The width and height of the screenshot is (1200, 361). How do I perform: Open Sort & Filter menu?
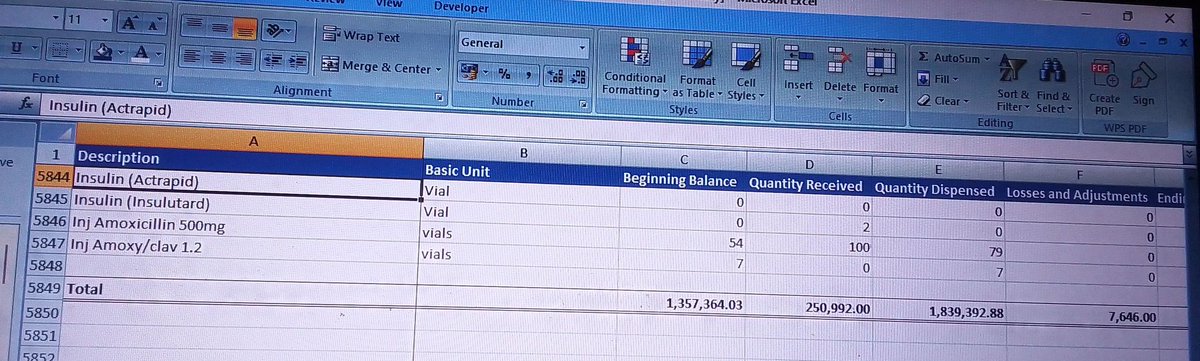pyautogui.click(x=1013, y=84)
